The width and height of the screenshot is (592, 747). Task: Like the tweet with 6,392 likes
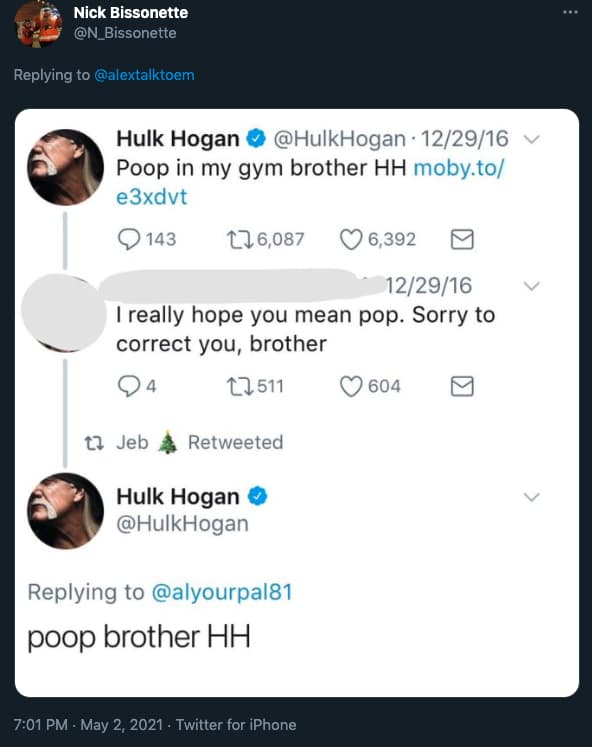pyautogui.click(x=351, y=239)
